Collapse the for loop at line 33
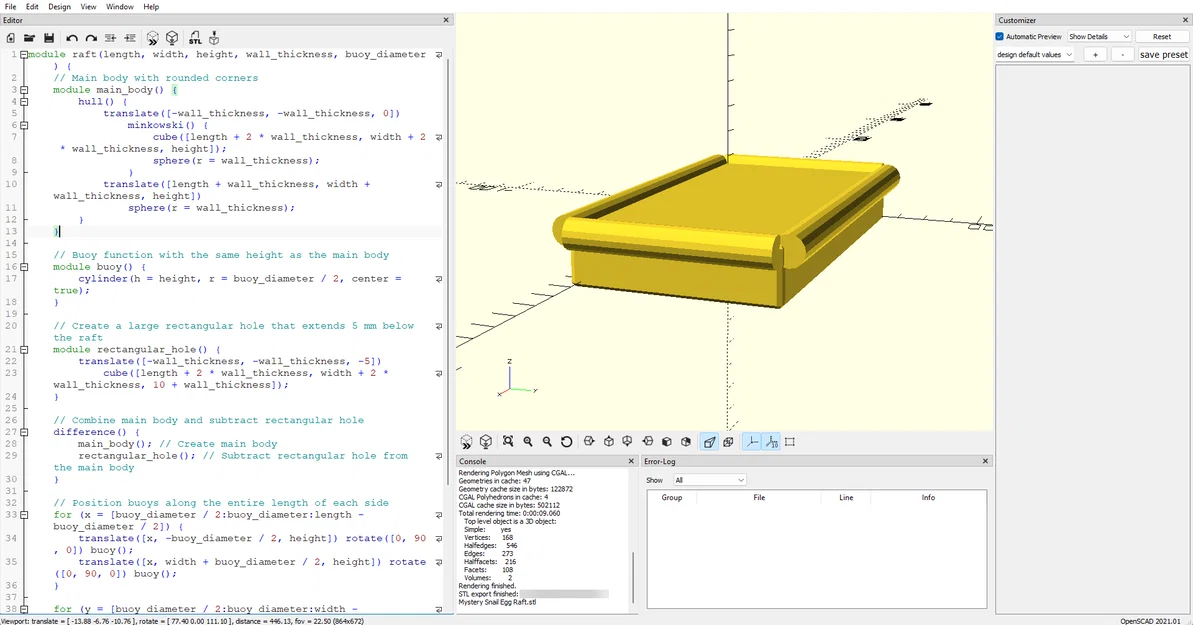The width and height of the screenshot is (1193, 625). point(24,515)
